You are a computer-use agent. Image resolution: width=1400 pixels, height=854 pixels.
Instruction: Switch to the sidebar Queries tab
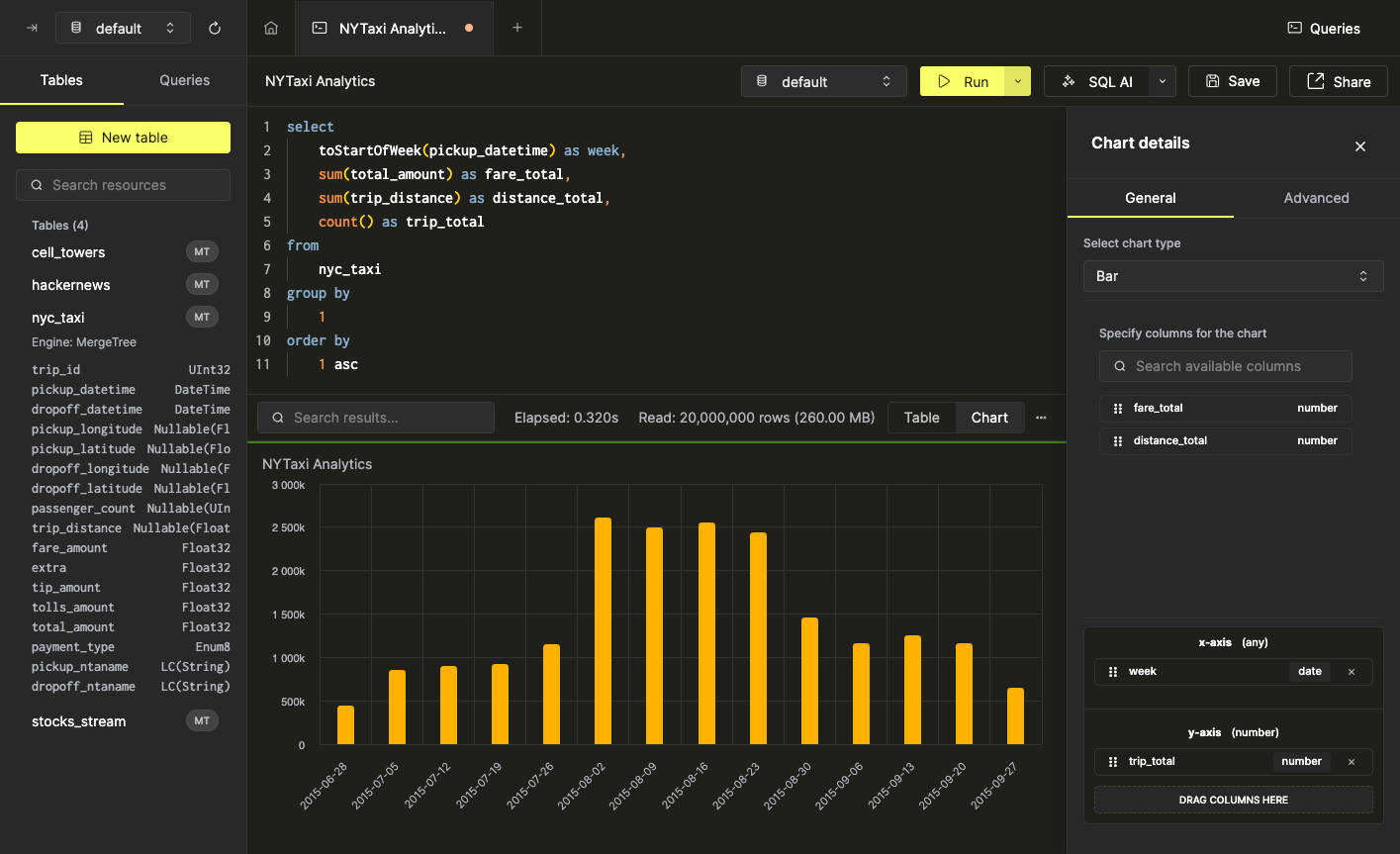tap(185, 80)
